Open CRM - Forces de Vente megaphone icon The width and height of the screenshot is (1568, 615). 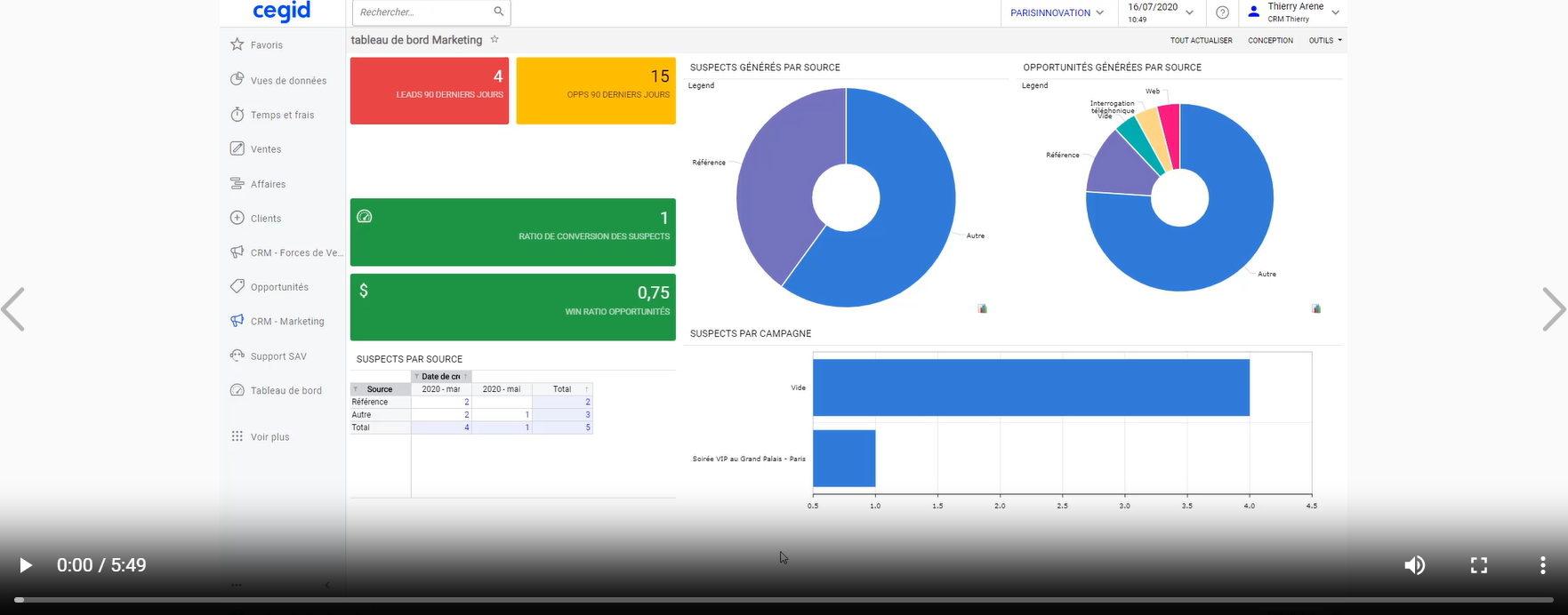click(237, 252)
